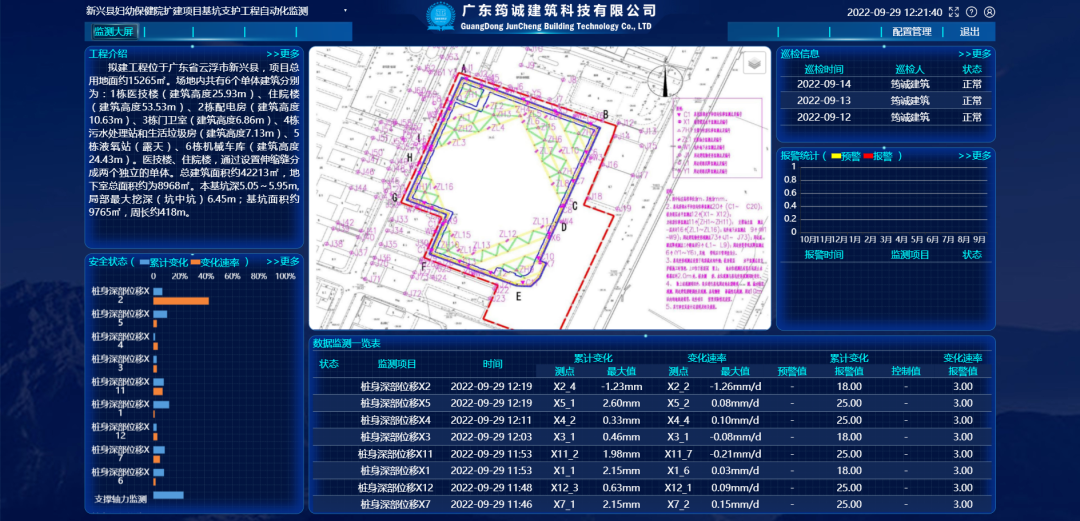
Task: Click the 报警时间 column header
Action: pyautogui.click(x=824, y=254)
